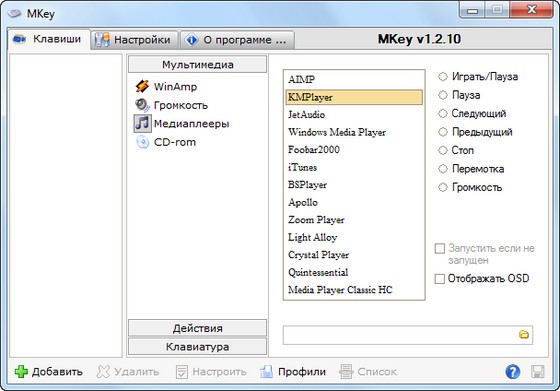The width and height of the screenshot is (560, 391).
Task: Select the WinAmp lightning icon
Action: 142,86
